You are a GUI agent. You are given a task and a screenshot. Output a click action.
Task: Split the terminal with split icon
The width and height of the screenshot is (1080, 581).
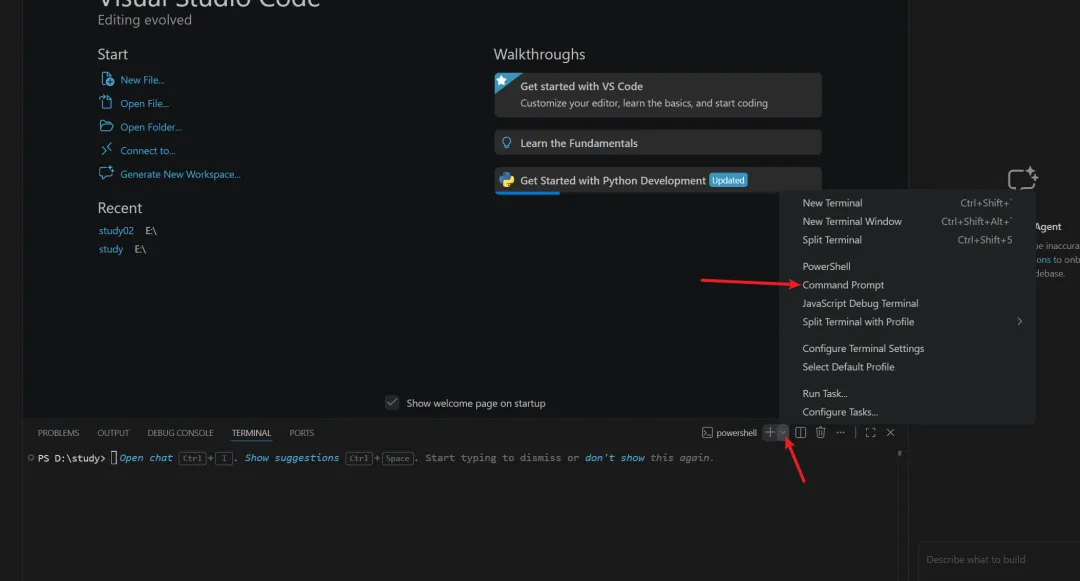800,432
